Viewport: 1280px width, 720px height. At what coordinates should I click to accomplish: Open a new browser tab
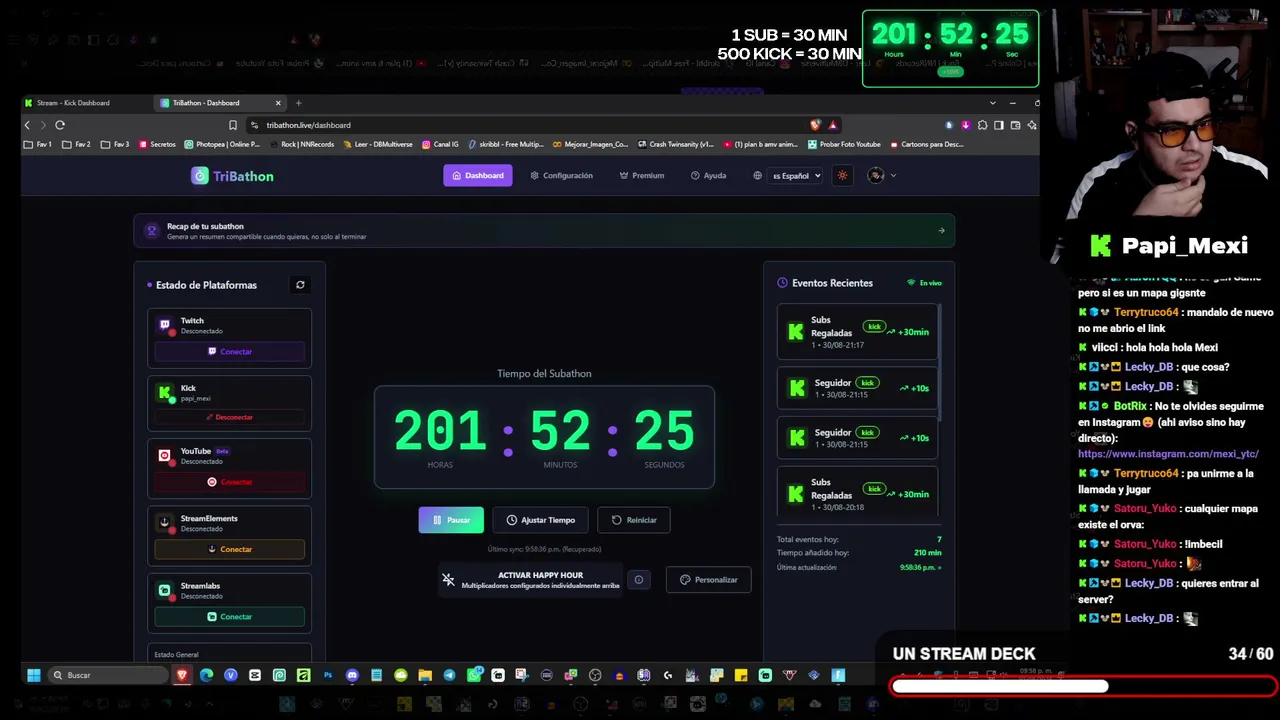[298, 103]
